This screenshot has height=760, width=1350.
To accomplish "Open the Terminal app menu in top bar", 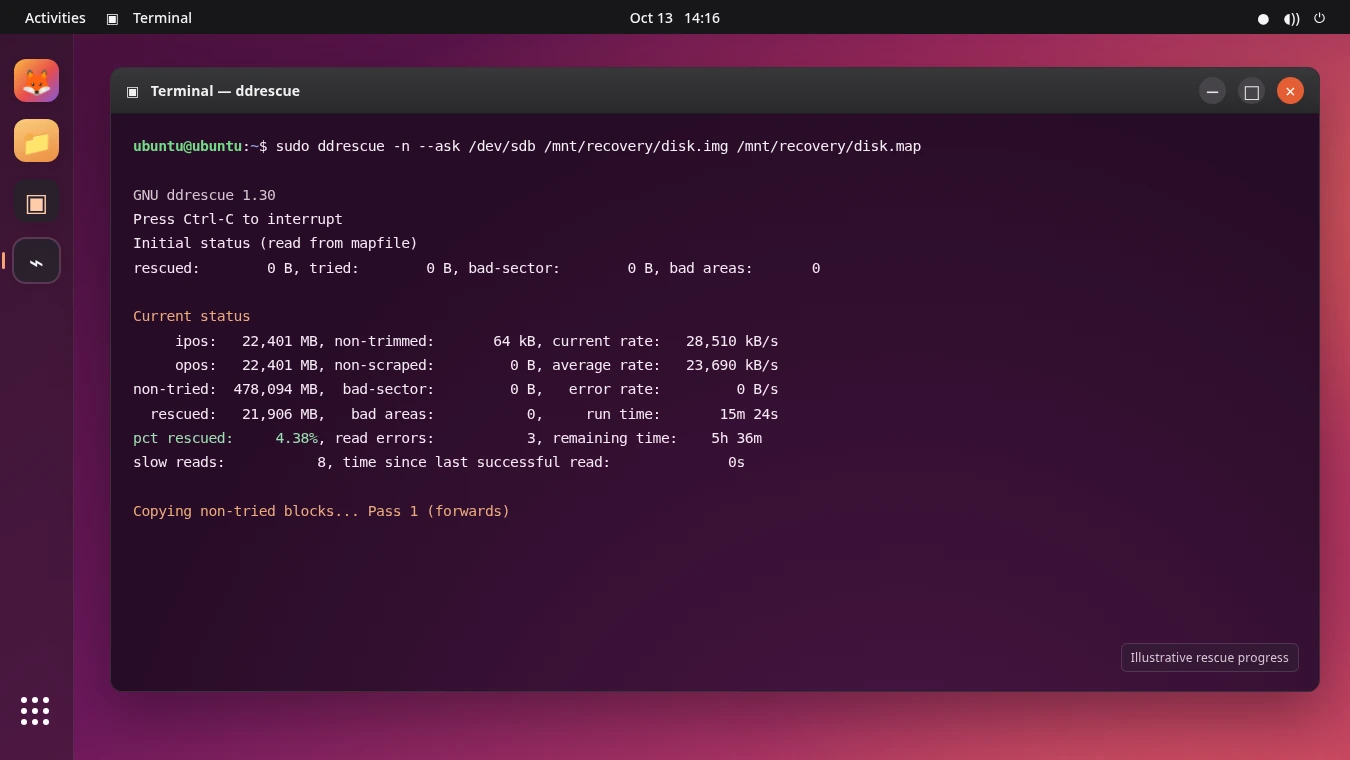I will (x=162, y=18).
